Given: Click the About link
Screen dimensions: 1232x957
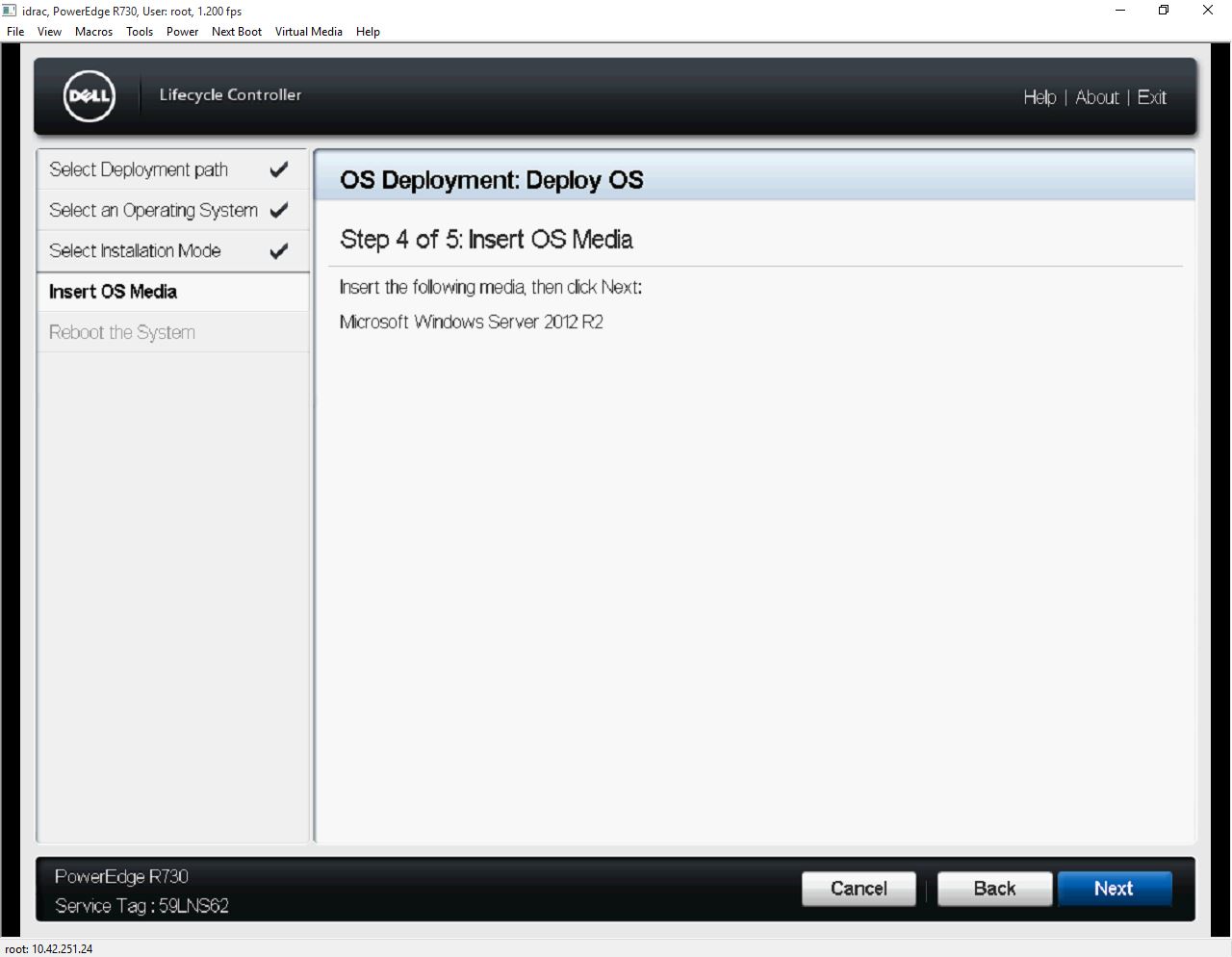Looking at the screenshot, I should (x=1097, y=97).
